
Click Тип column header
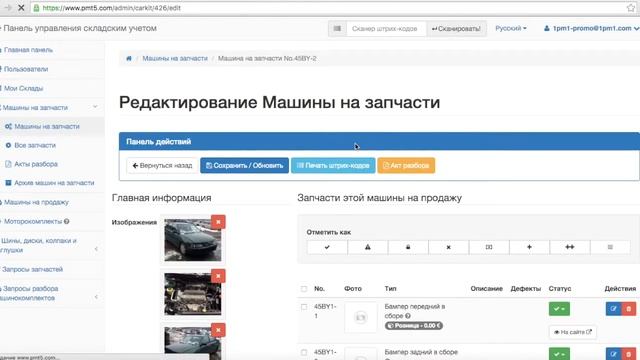pyautogui.click(x=390, y=289)
